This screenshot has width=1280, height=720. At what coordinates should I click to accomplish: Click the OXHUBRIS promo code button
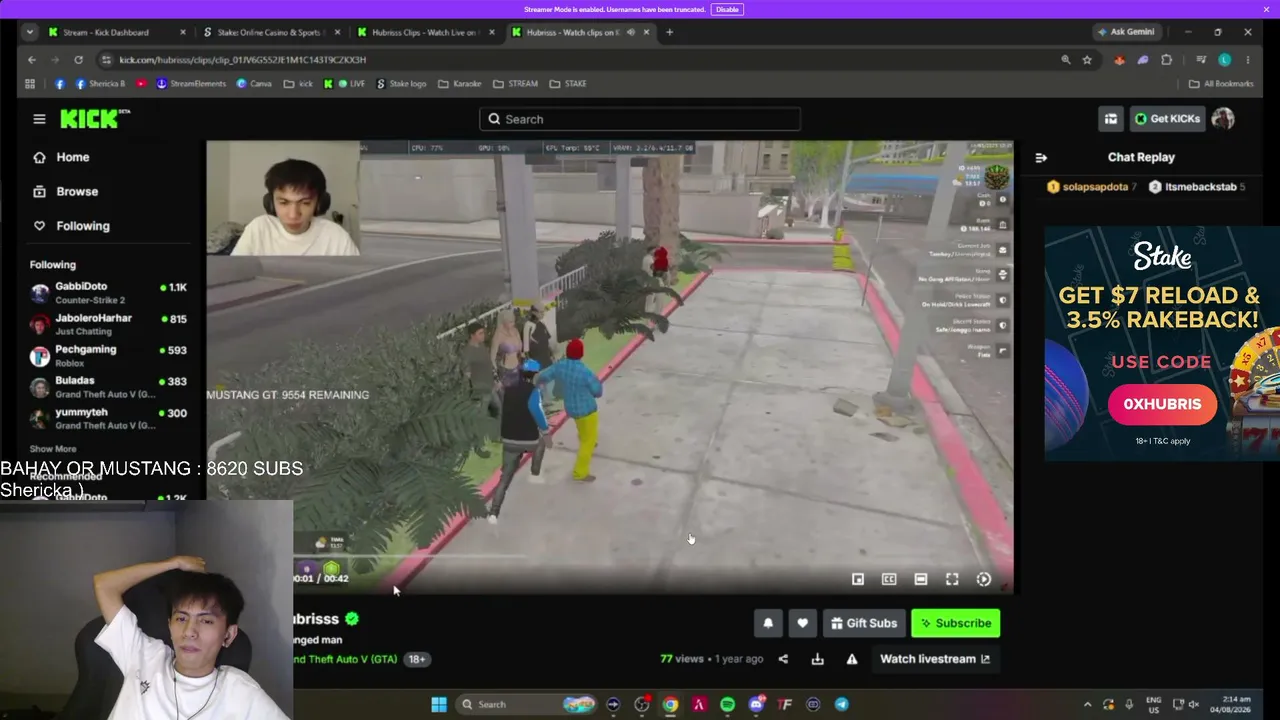pyautogui.click(x=1161, y=404)
